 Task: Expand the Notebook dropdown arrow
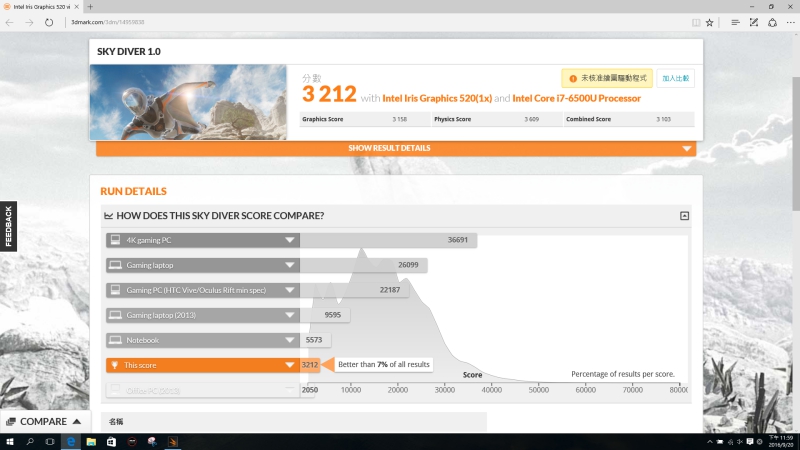(289, 340)
